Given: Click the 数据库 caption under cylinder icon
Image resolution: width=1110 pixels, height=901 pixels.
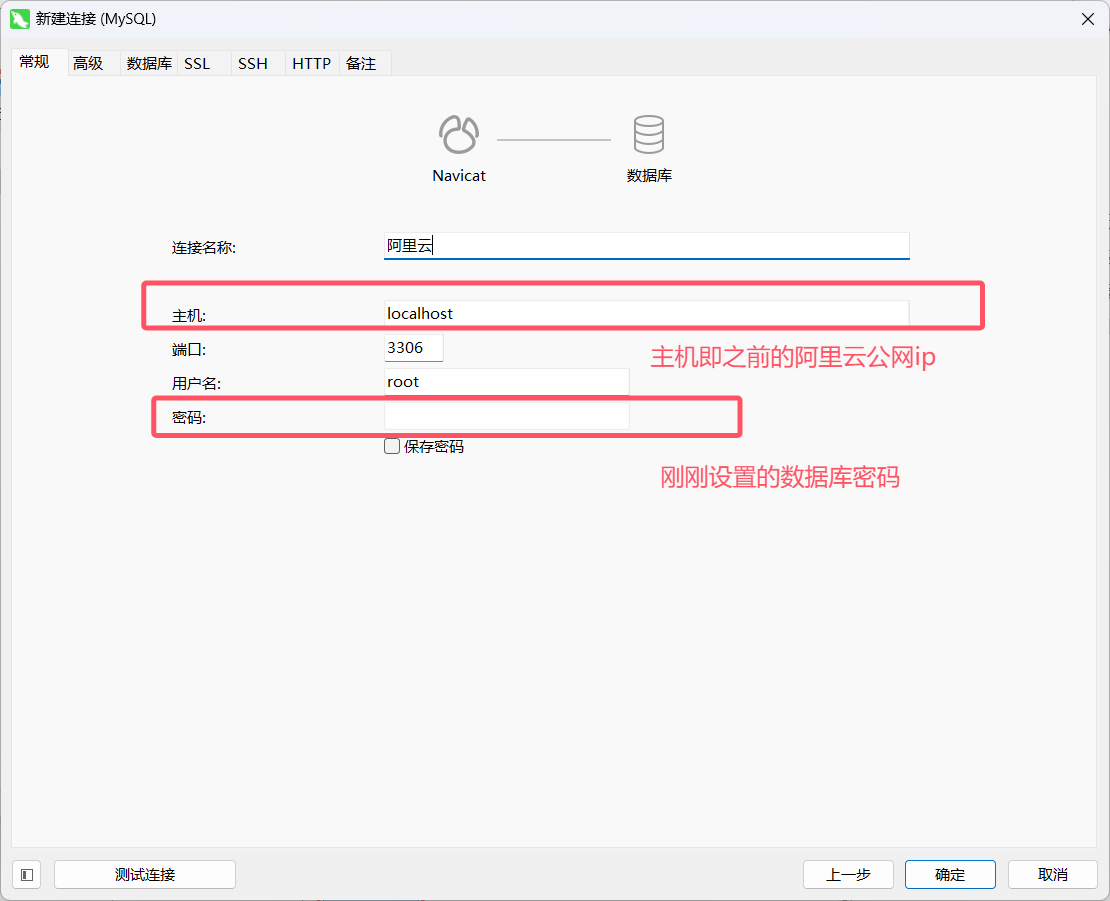Looking at the screenshot, I should [648, 176].
